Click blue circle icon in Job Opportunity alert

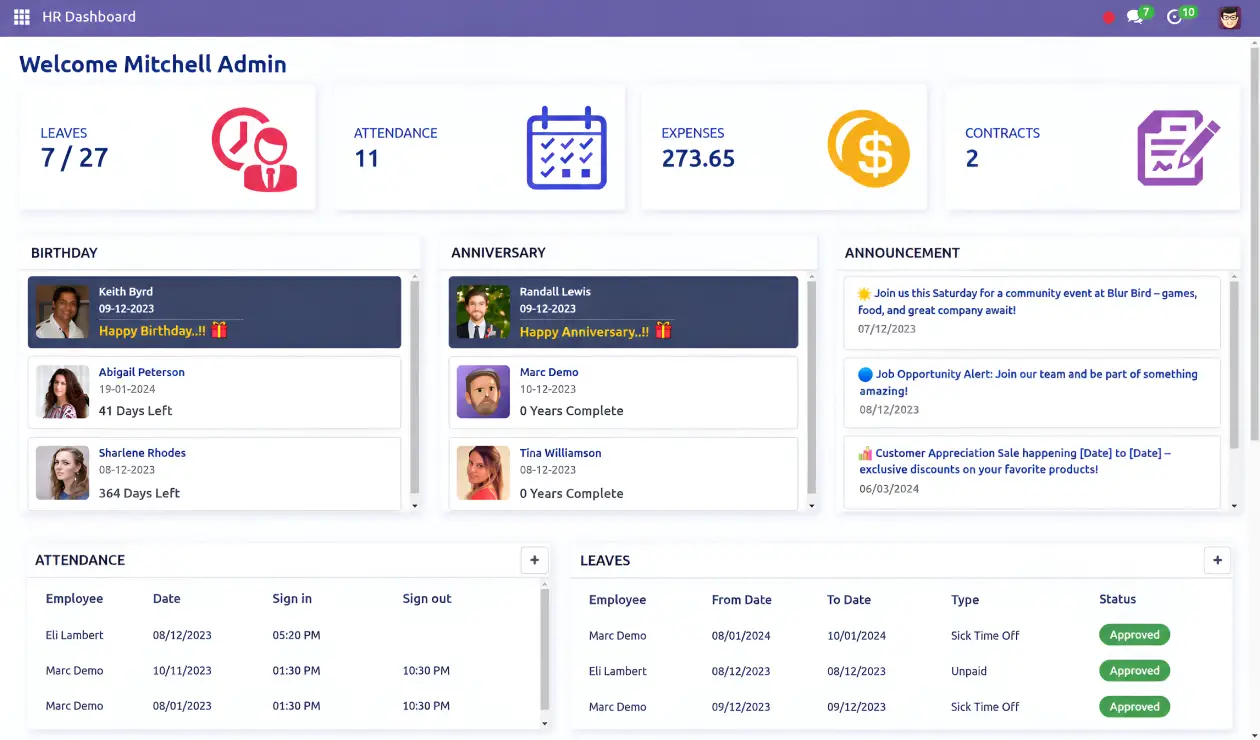(865, 374)
